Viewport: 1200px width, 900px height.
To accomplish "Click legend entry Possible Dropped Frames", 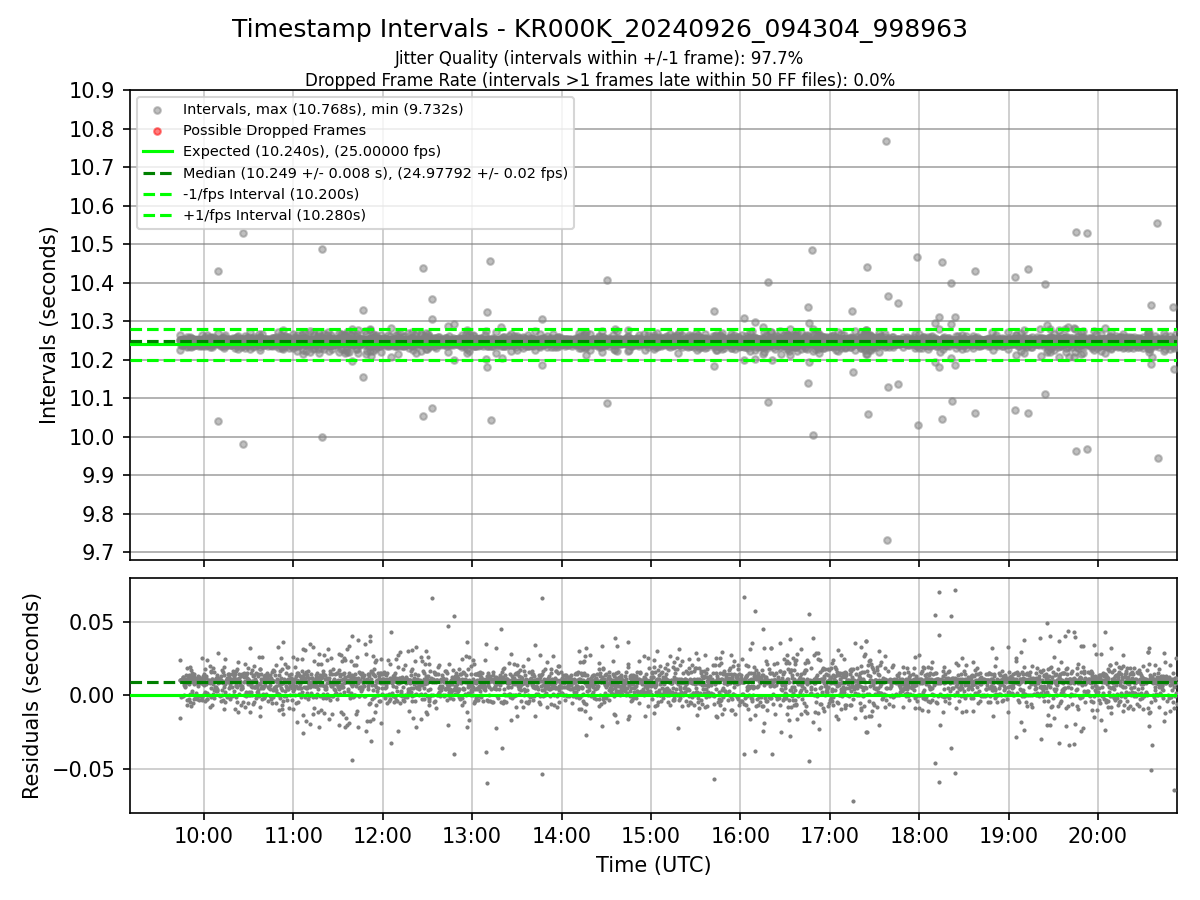I will [274, 130].
